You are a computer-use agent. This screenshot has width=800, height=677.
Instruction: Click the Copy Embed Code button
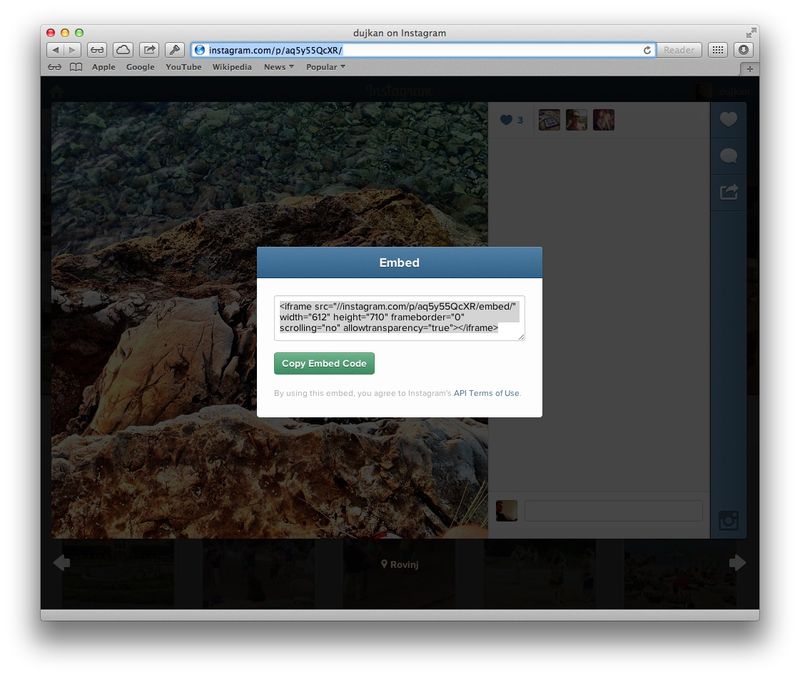pos(324,363)
